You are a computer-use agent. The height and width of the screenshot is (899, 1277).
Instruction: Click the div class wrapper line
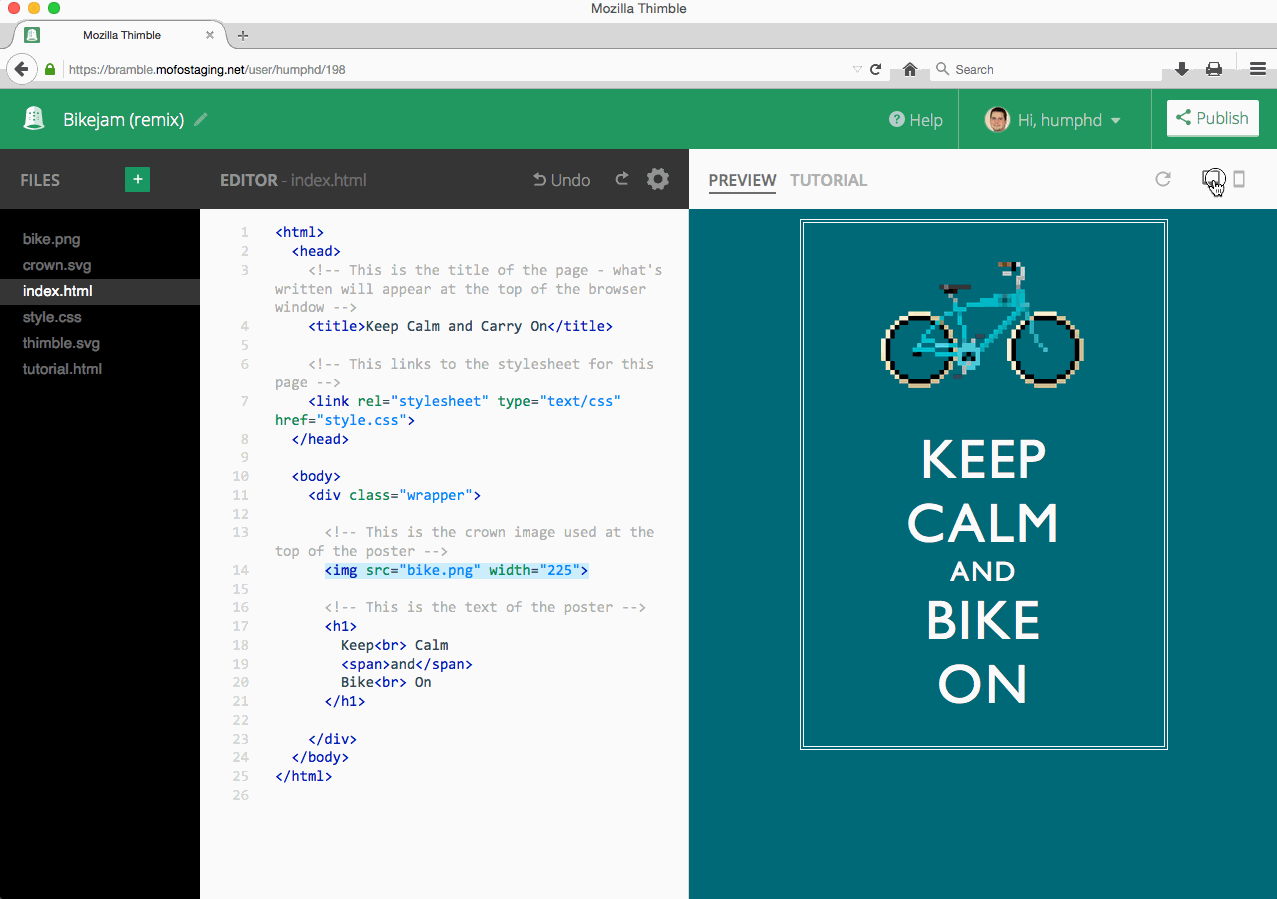coord(395,495)
